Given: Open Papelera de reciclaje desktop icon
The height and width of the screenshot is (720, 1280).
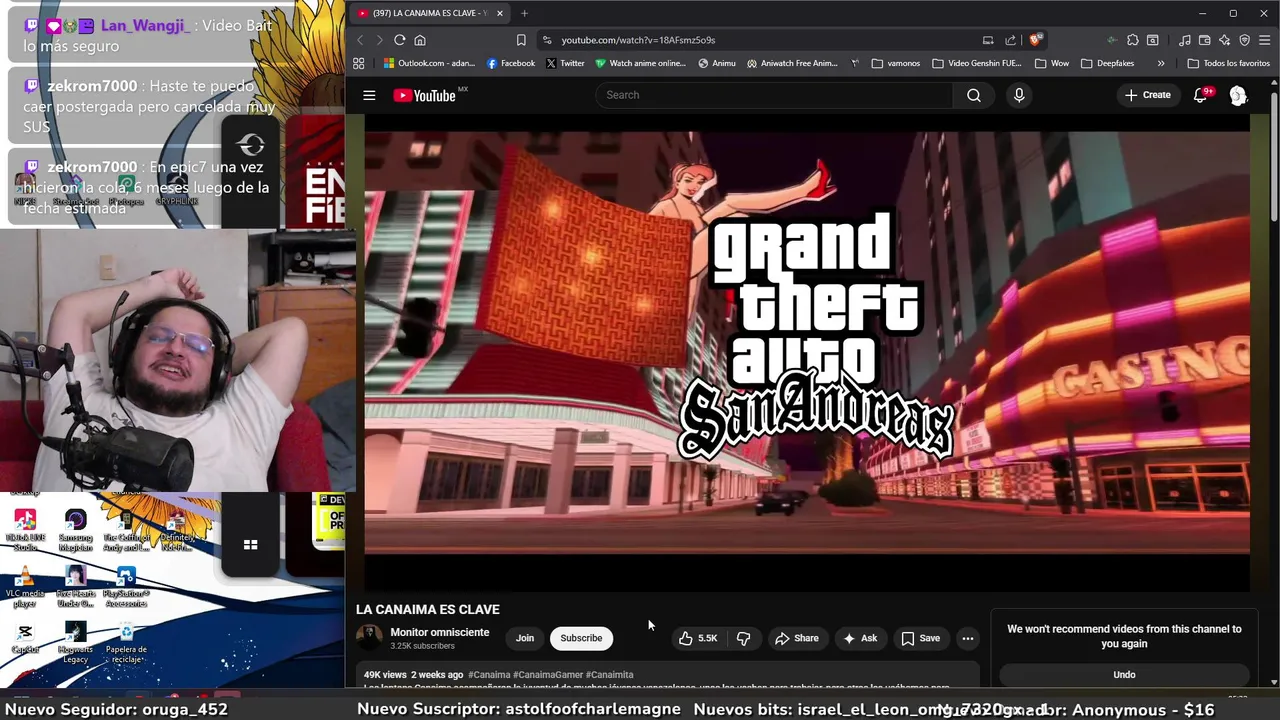Looking at the screenshot, I should pyautogui.click(x=126, y=643).
